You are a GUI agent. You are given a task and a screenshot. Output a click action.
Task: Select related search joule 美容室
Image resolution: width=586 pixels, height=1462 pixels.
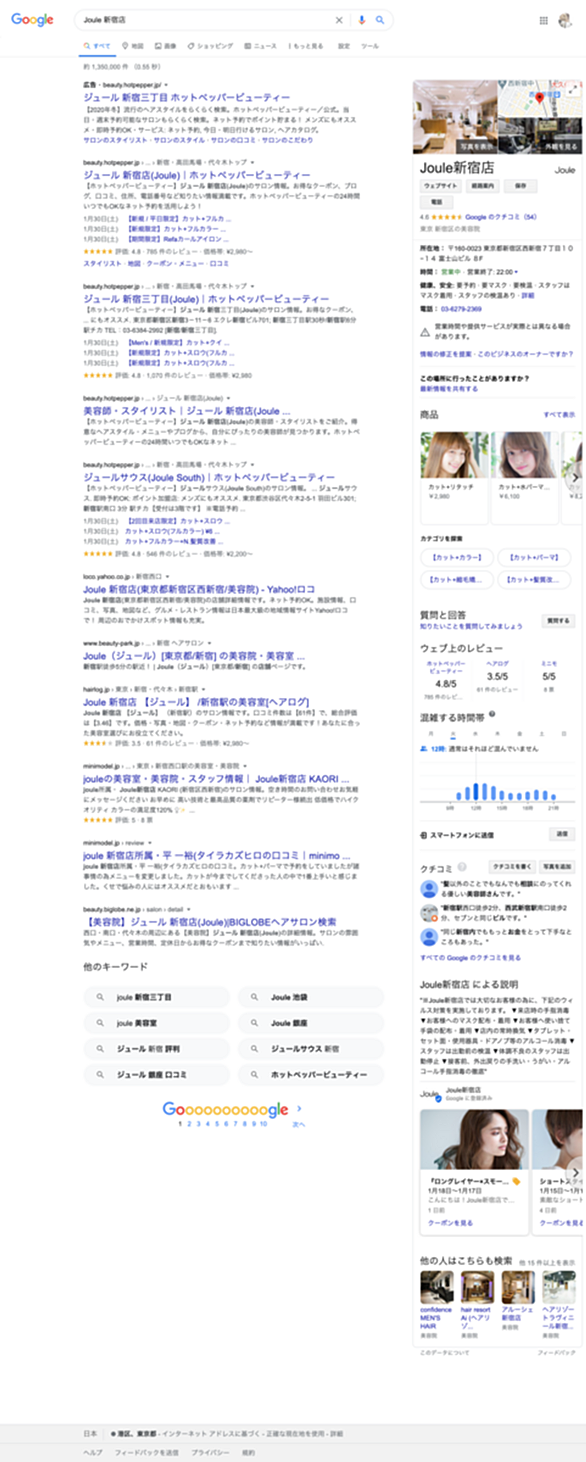tap(155, 1023)
